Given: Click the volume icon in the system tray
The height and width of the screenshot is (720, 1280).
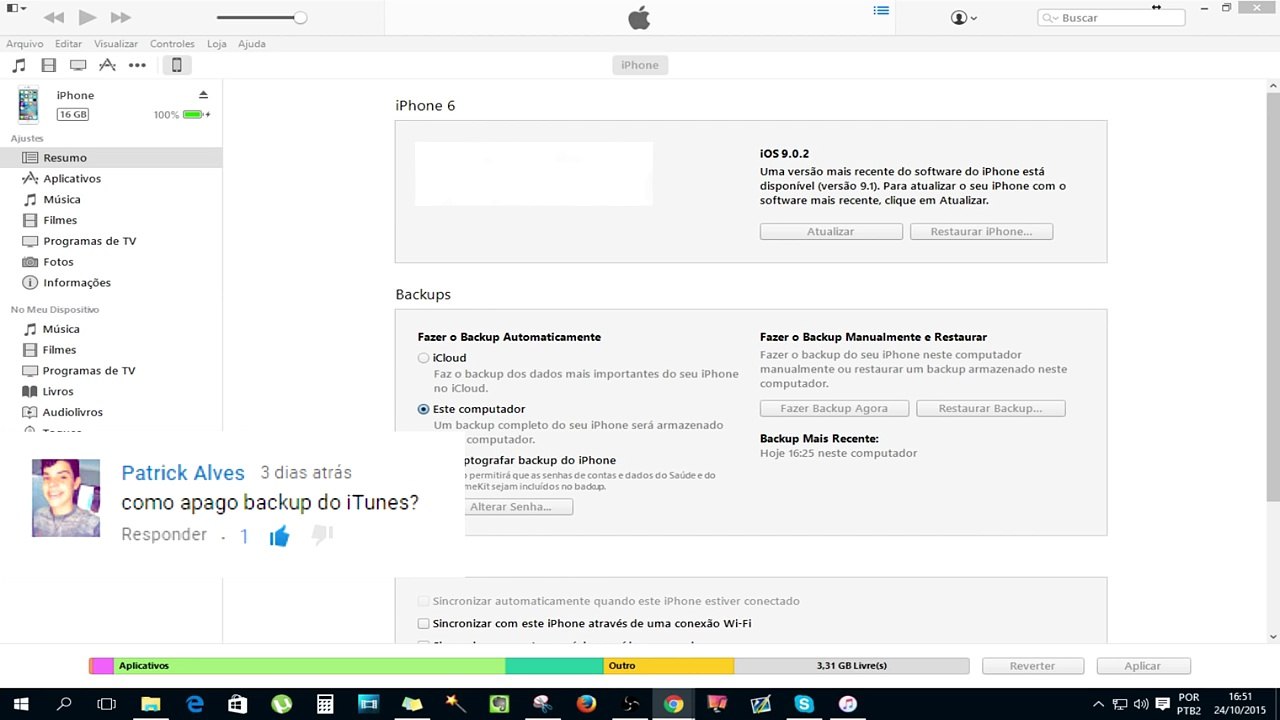Looking at the screenshot, I should (x=1141, y=704).
